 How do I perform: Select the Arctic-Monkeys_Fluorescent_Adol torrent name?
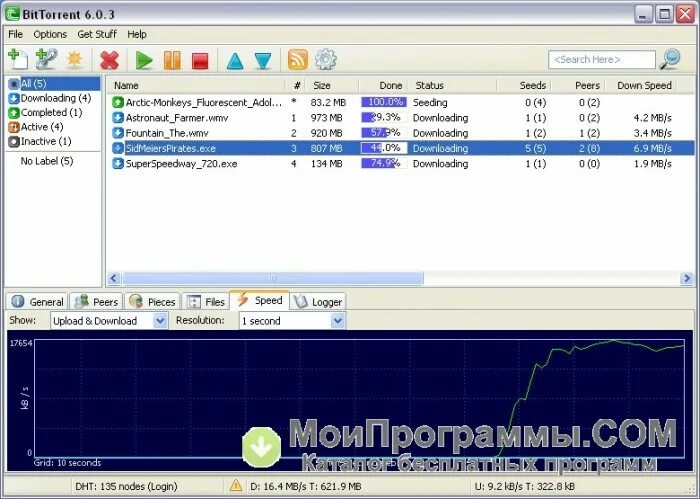click(204, 102)
